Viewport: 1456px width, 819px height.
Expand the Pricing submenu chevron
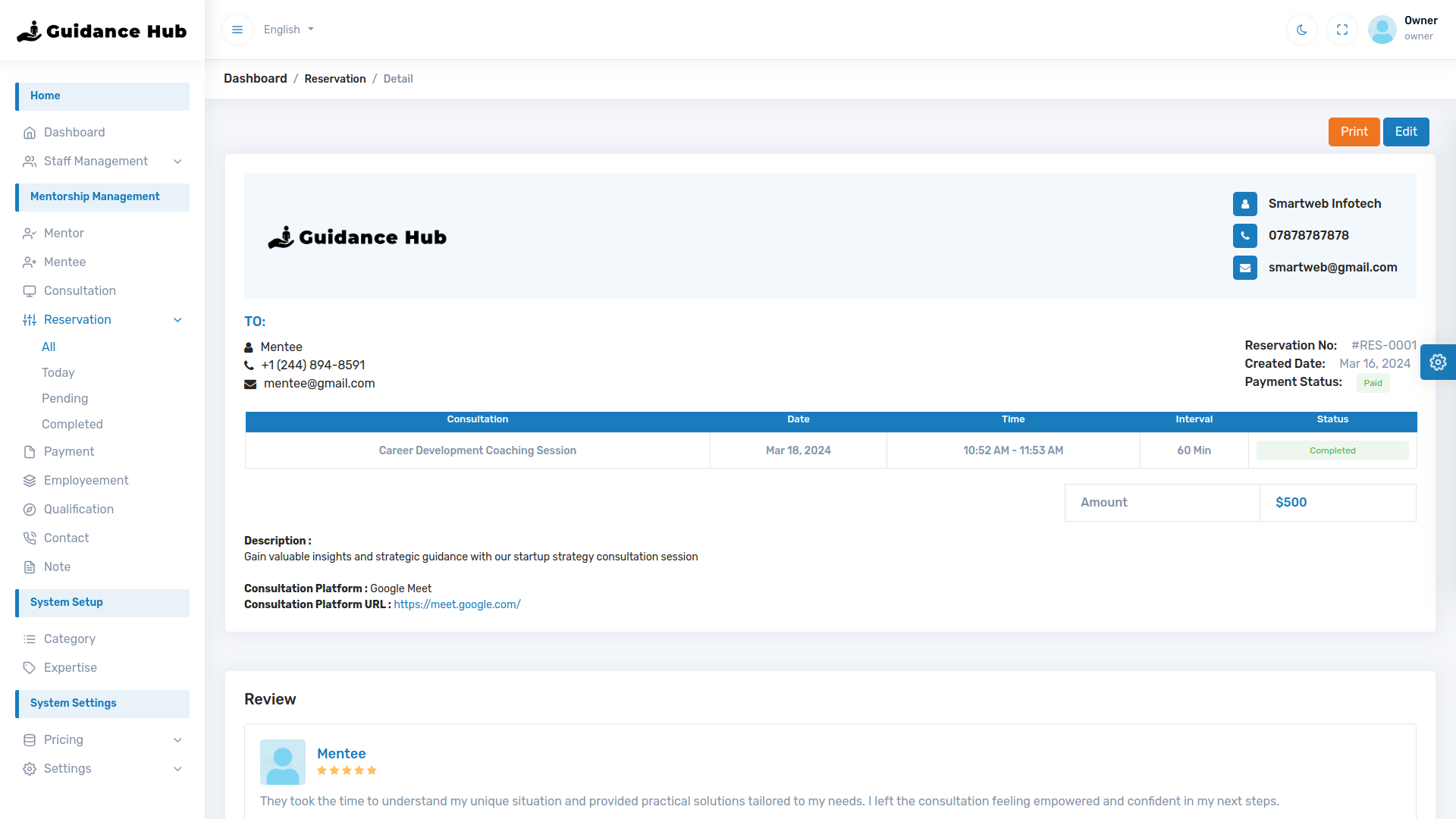point(177,740)
